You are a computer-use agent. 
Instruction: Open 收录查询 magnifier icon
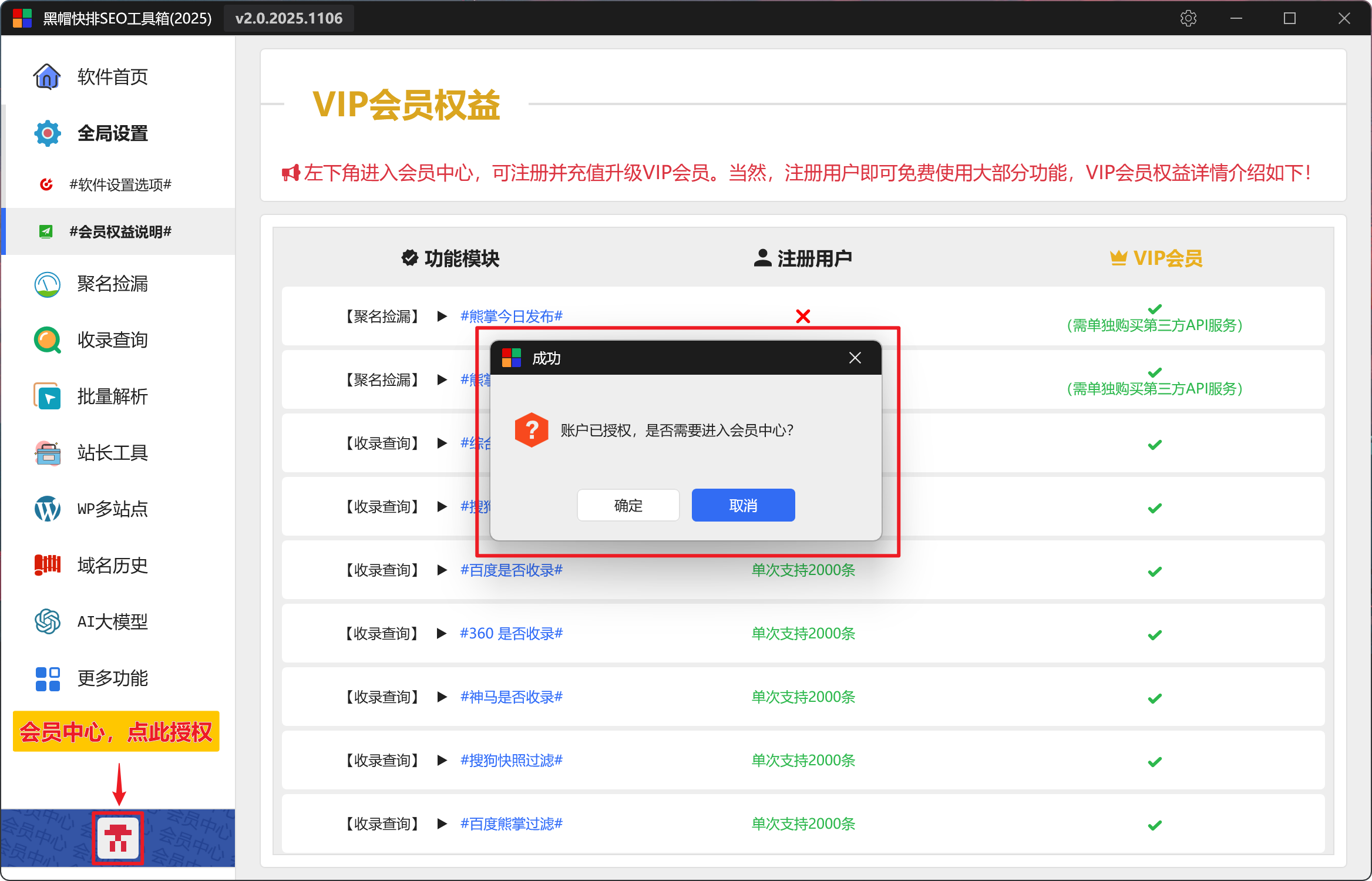[47, 340]
